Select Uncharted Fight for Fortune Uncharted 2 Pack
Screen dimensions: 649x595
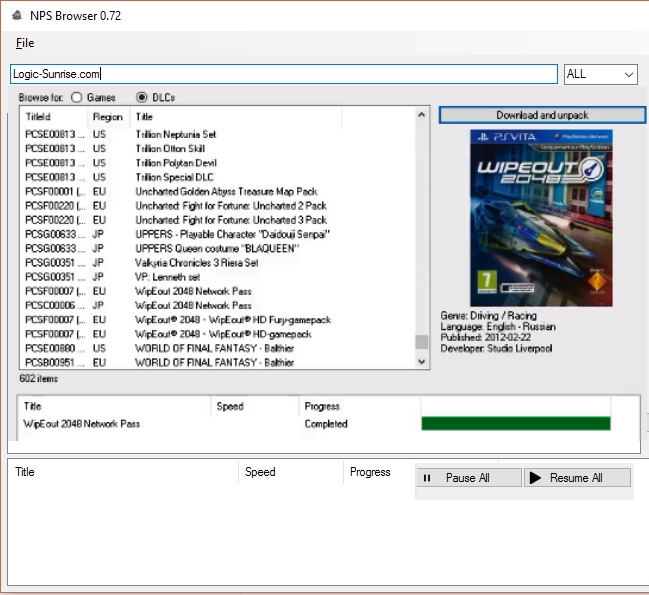pyautogui.click(x=218, y=206)
